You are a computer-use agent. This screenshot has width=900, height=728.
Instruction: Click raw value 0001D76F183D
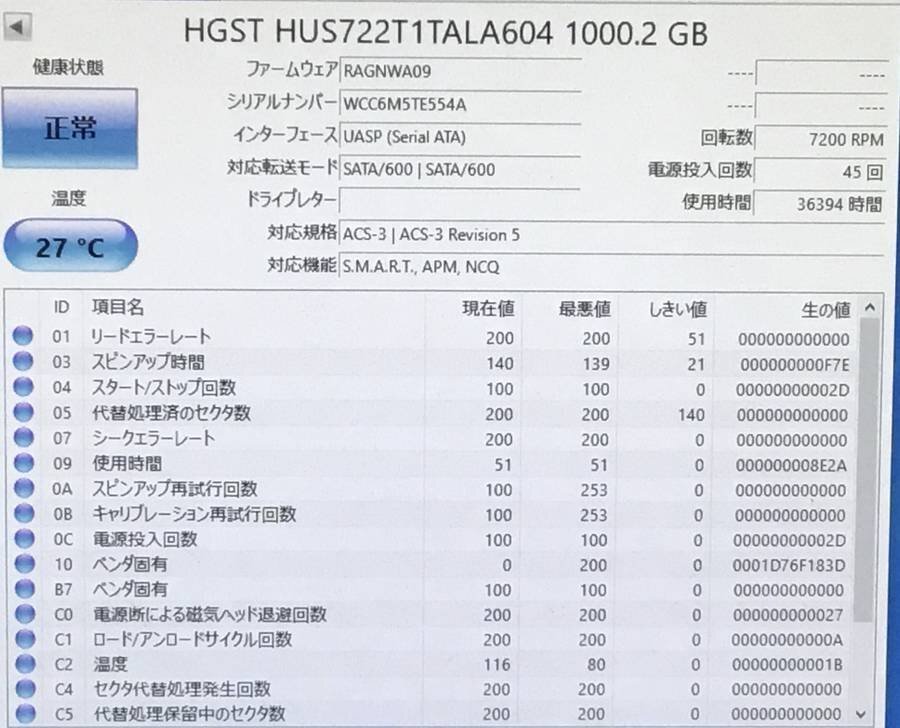[x=789, y=566]
